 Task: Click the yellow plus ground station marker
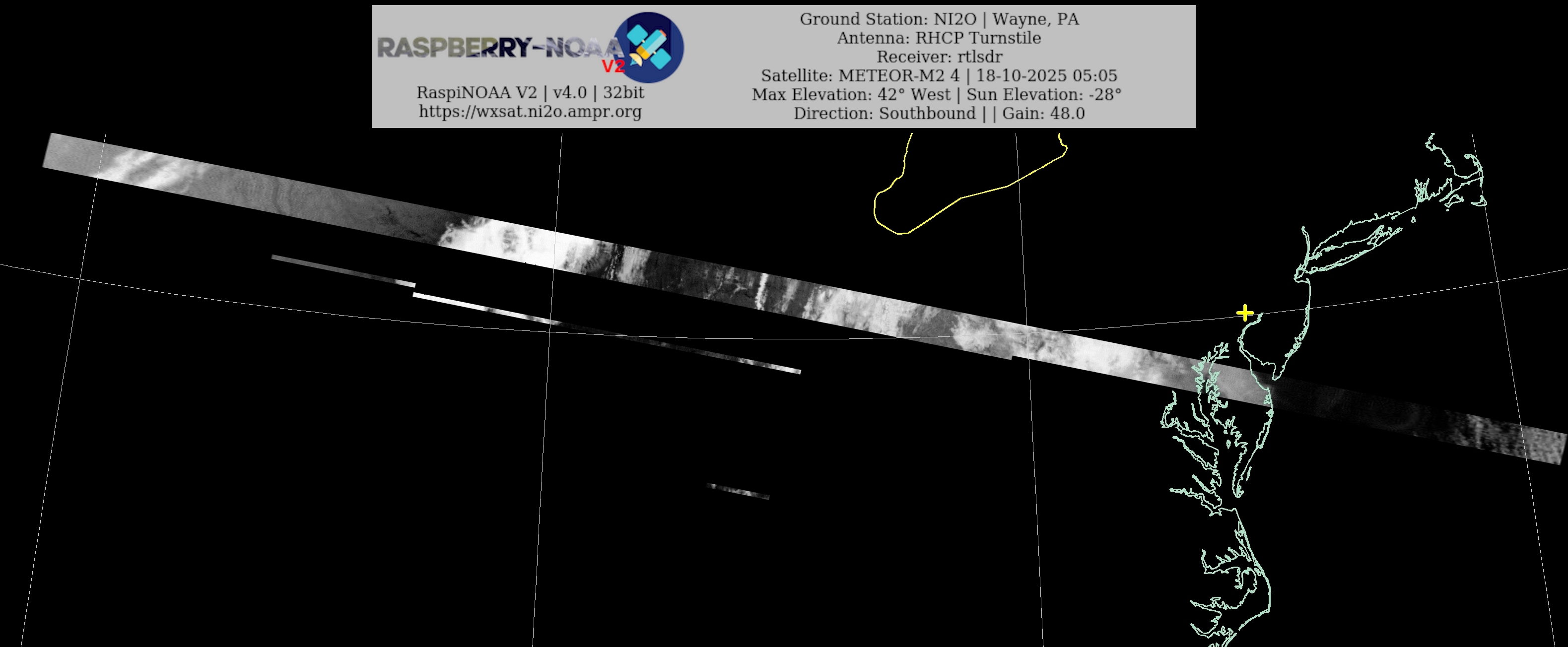pos(1245,313)
